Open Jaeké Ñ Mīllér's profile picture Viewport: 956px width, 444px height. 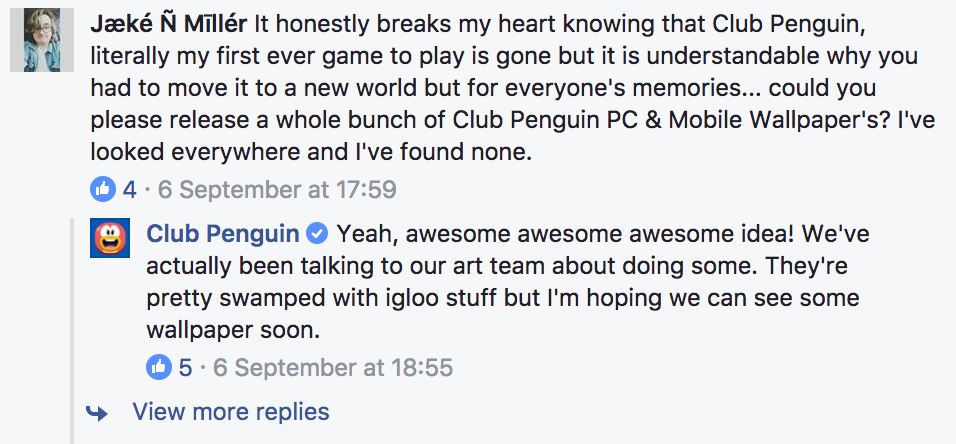click(x=44, y=44)
